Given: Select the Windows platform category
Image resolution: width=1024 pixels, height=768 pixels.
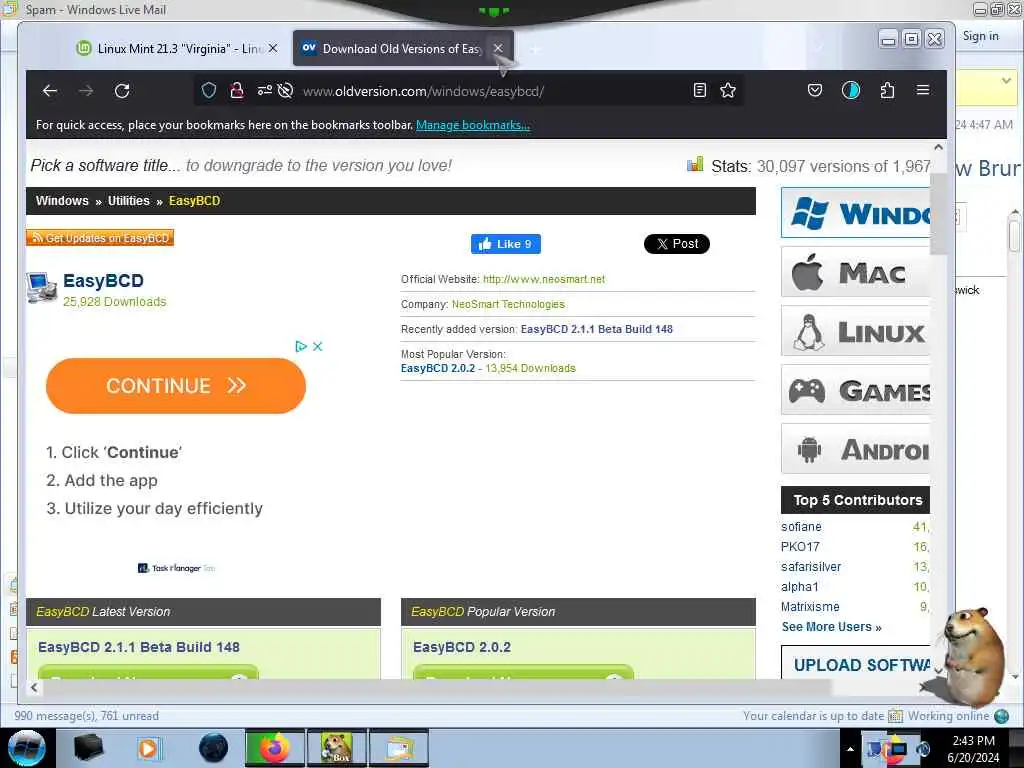Looking at the screenshot, I should (x=856, y=213).
